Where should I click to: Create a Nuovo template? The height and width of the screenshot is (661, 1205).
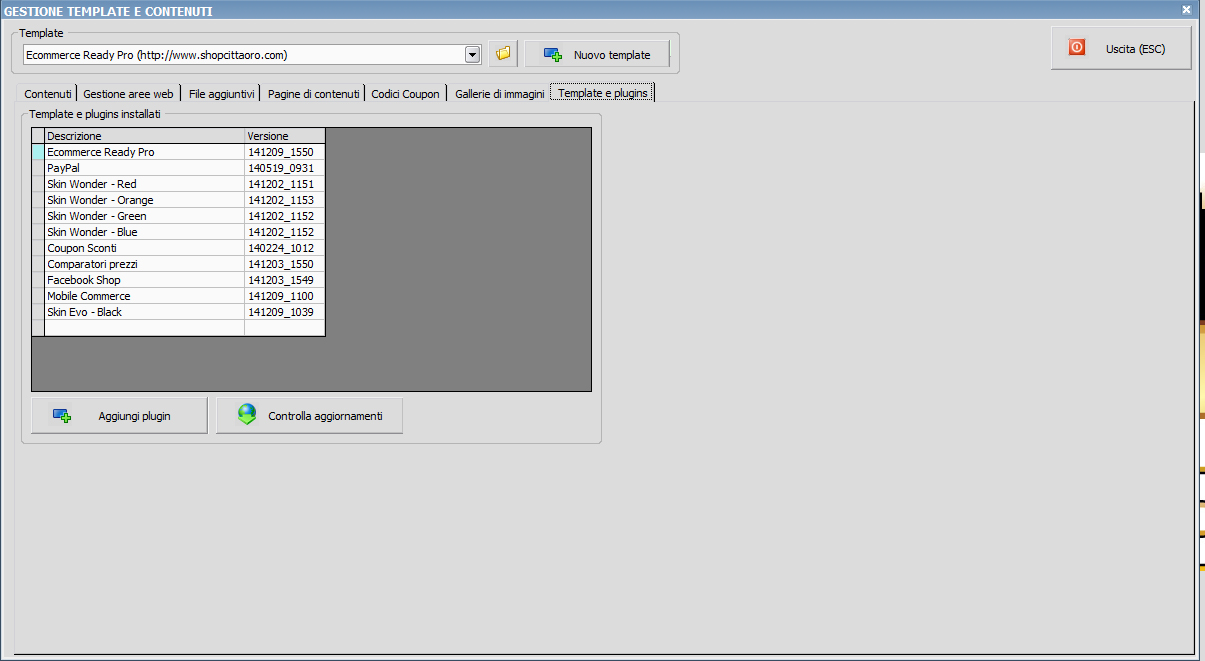point(597,54)
